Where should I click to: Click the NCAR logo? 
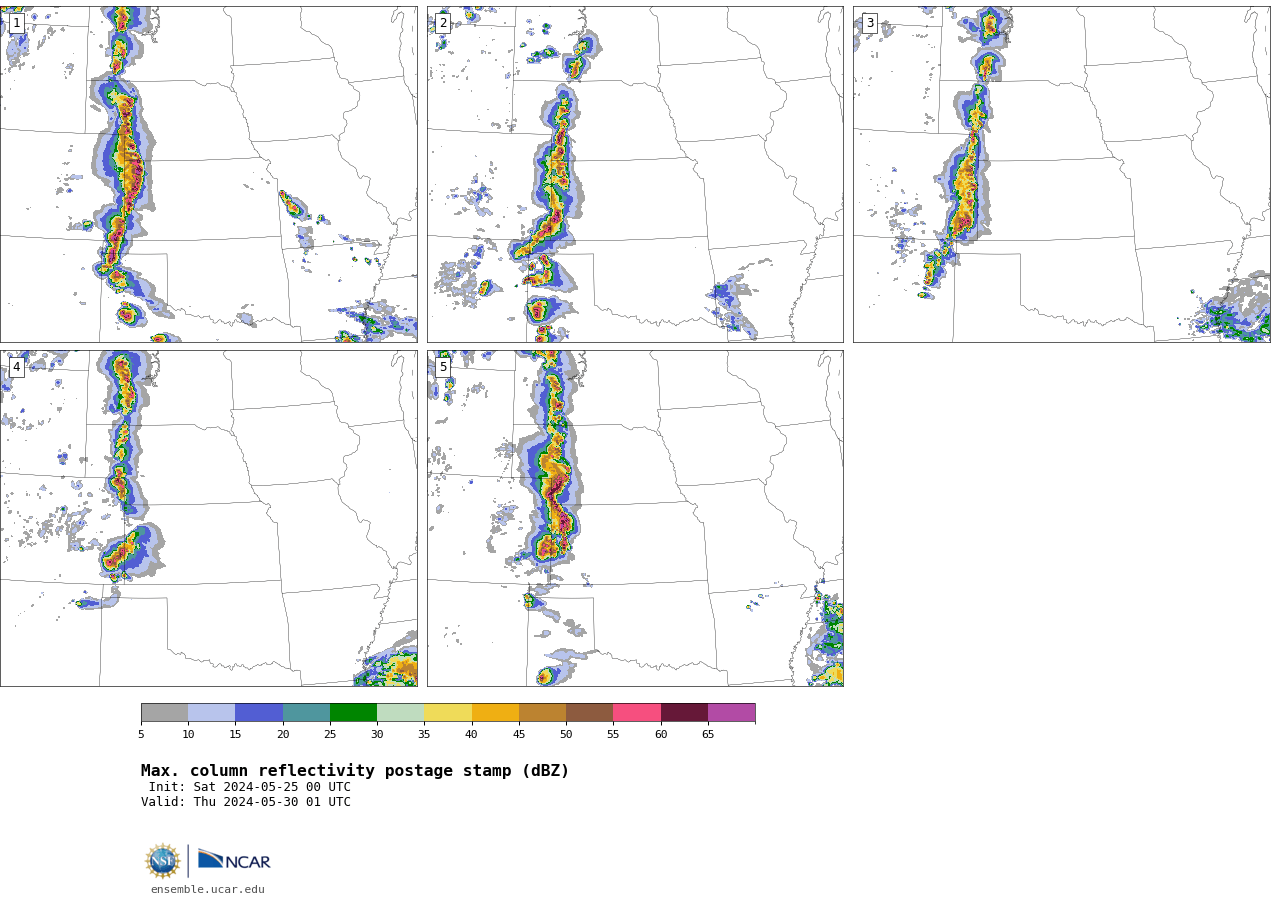[234, 860]
